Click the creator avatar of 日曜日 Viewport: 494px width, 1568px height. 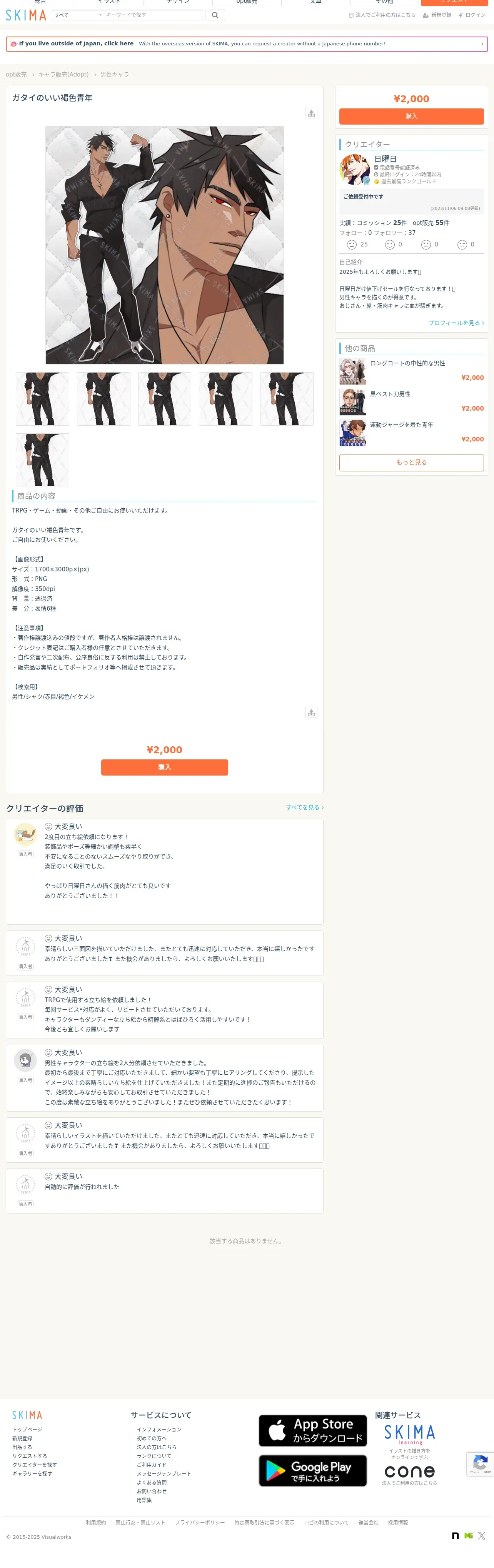pos(354,169)
